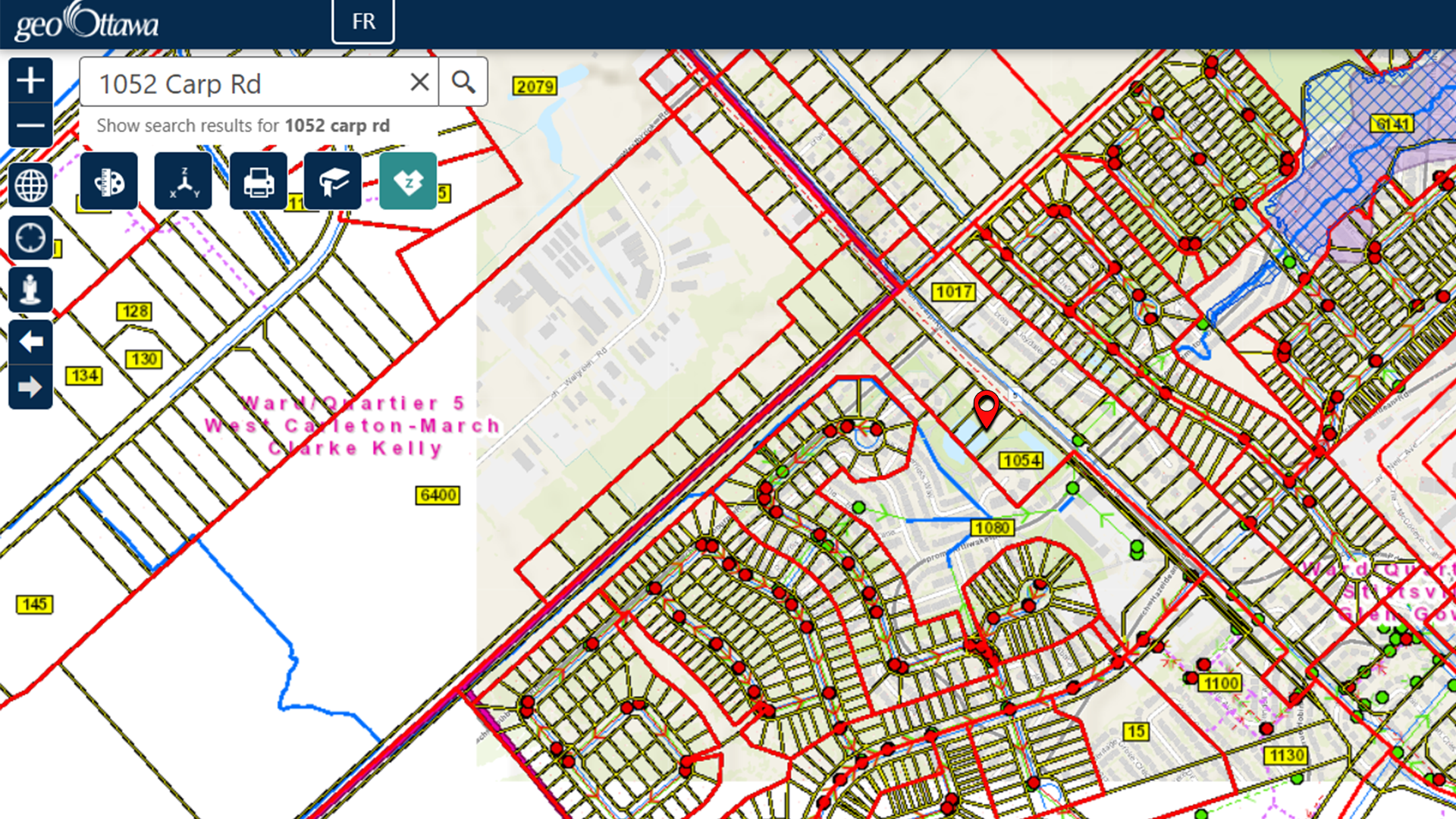Click the teal Z heart icon
The width and height of the screenshot is (1456, 819).
coord(408,181)
